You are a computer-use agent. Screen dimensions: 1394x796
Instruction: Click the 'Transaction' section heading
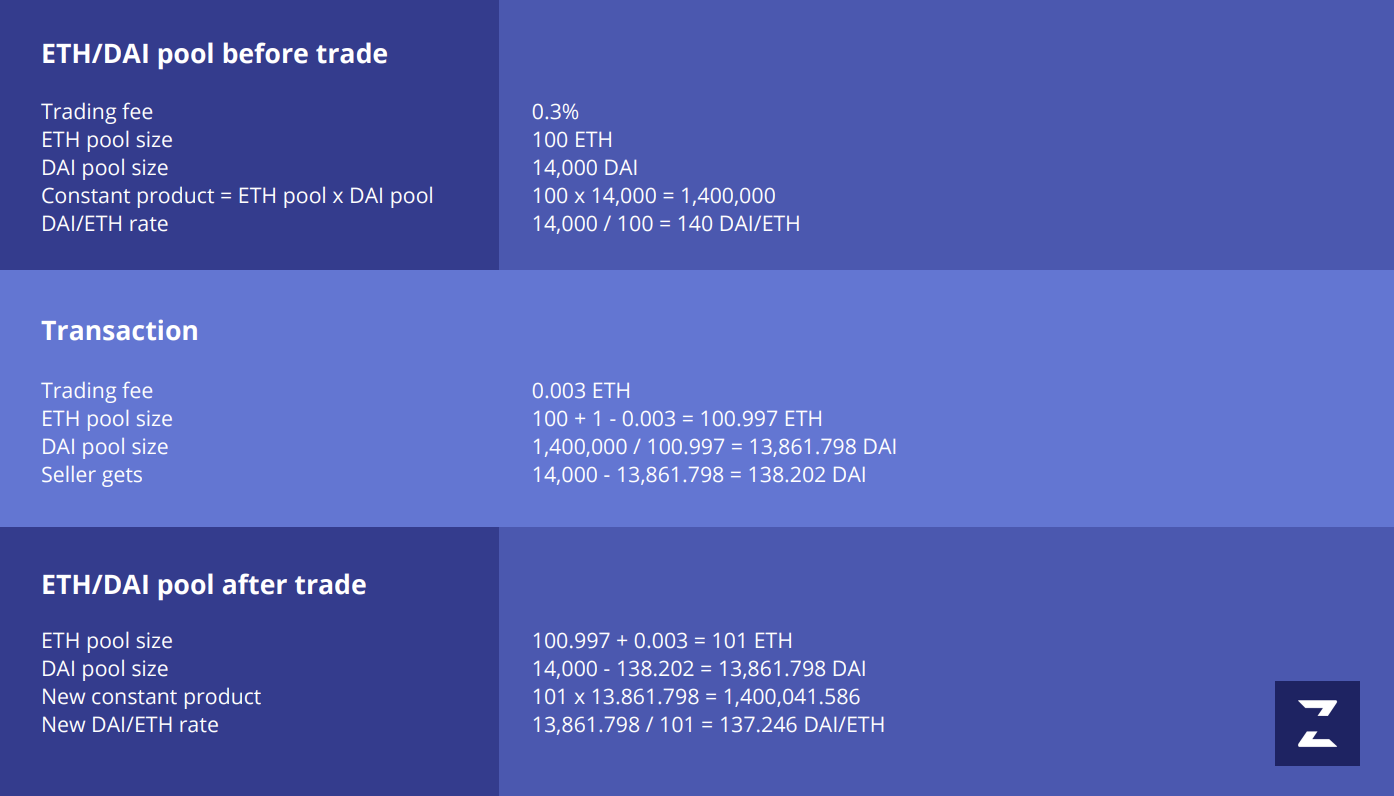(x=119, y=331)
